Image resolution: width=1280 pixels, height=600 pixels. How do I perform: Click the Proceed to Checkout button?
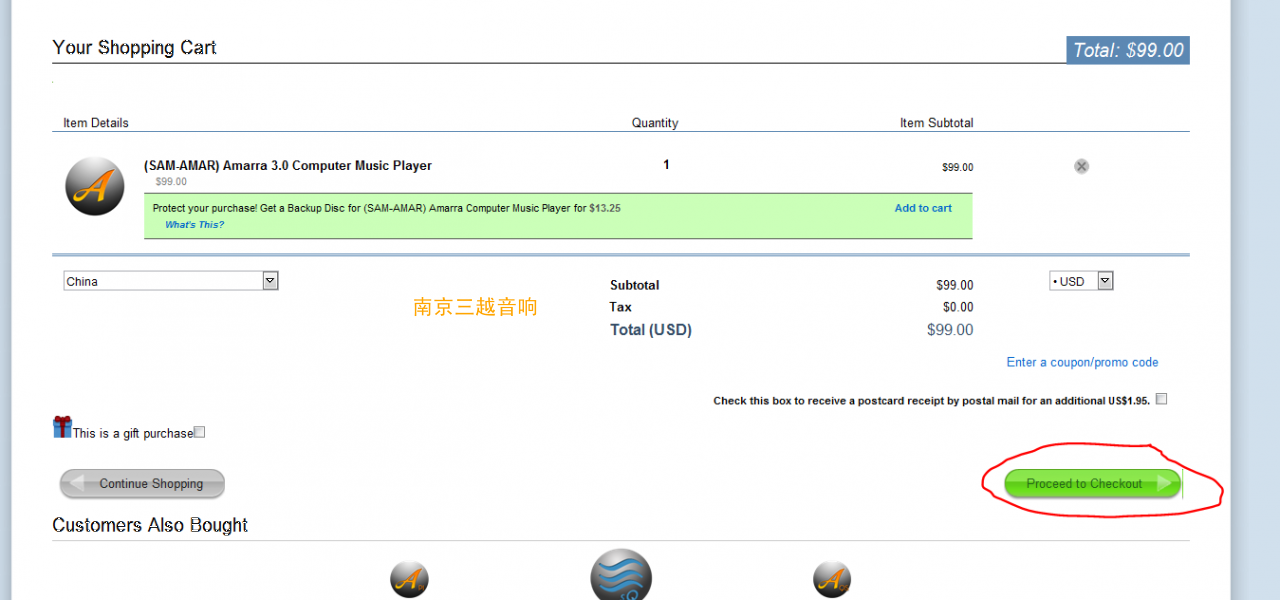1093,484
